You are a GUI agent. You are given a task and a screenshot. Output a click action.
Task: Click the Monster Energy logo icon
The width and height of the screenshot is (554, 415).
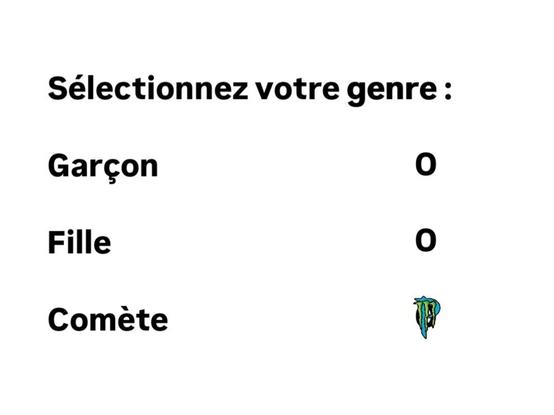click(x=427, y=318)
